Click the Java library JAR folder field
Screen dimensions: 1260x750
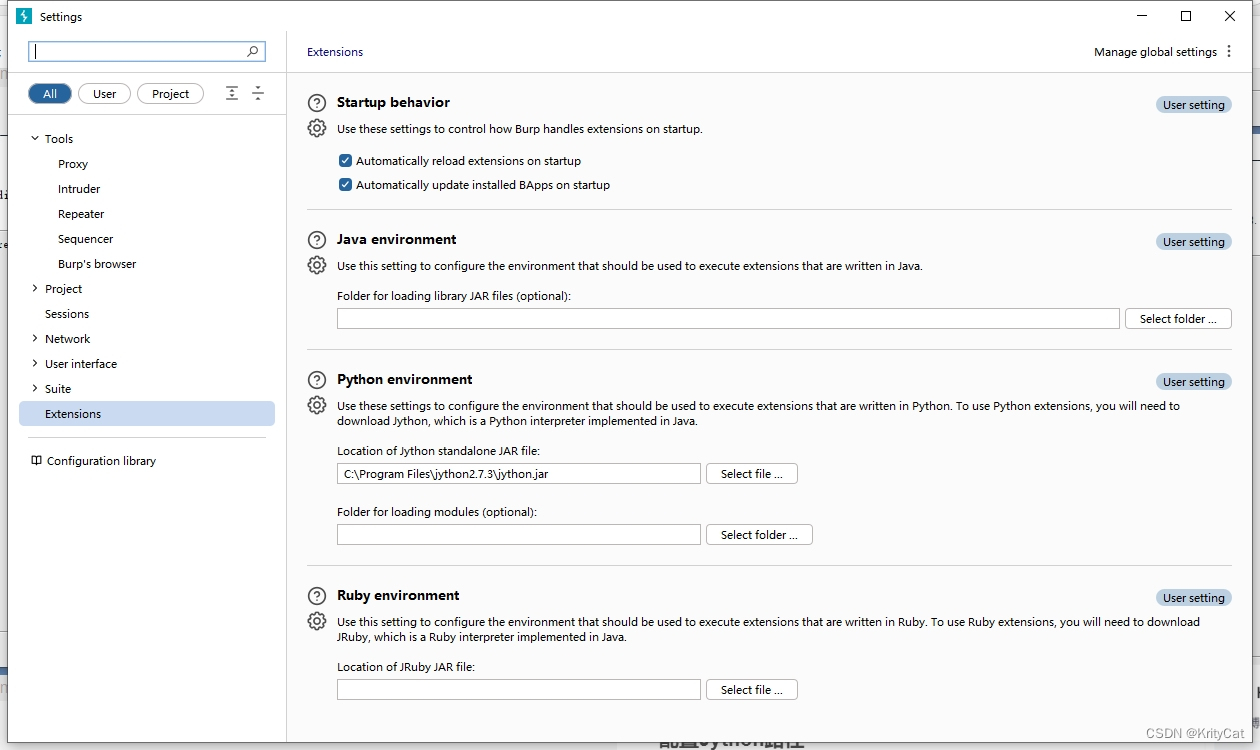(728, 319)
